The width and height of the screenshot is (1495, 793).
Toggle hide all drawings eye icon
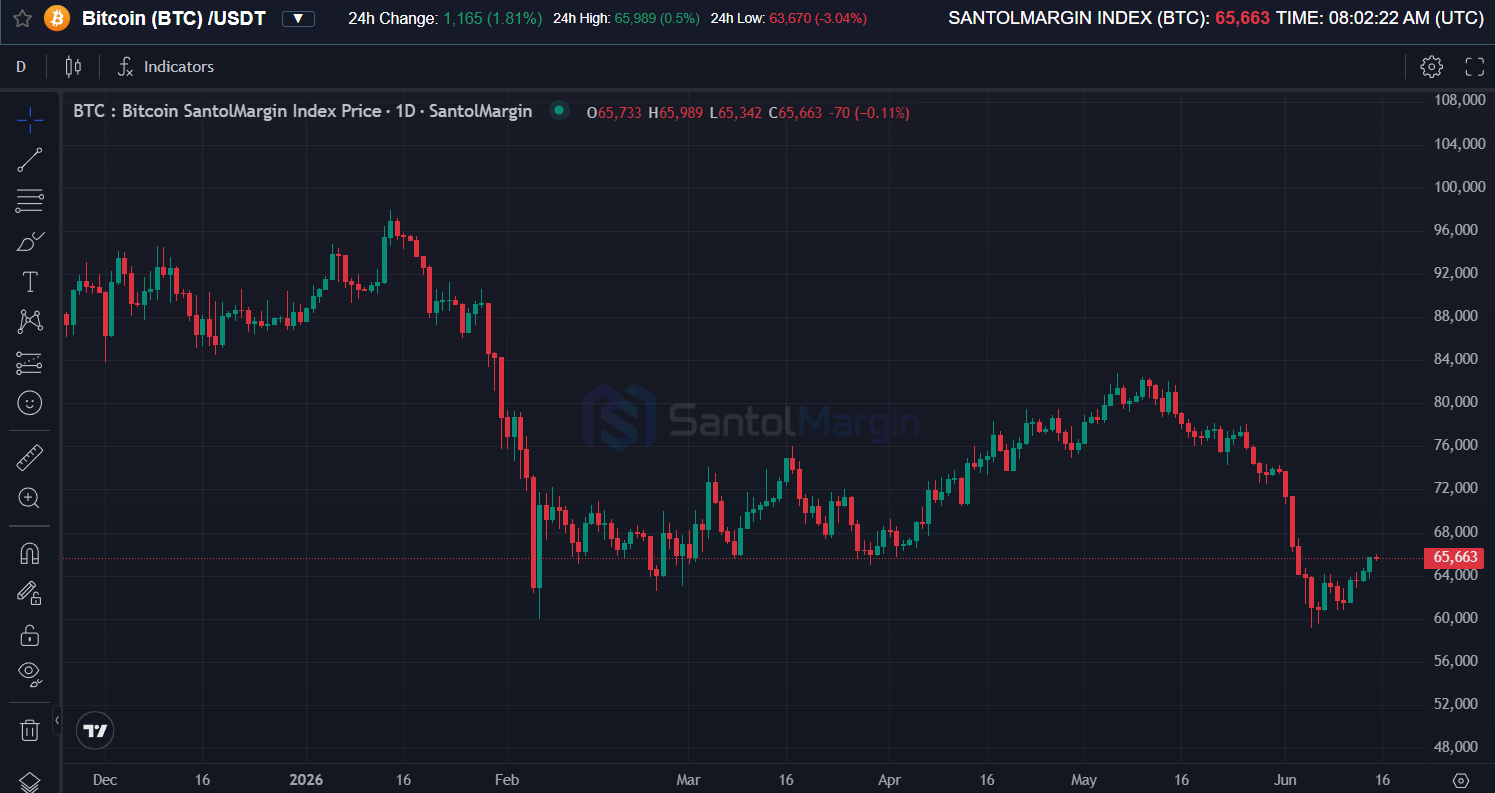(30, 674)
